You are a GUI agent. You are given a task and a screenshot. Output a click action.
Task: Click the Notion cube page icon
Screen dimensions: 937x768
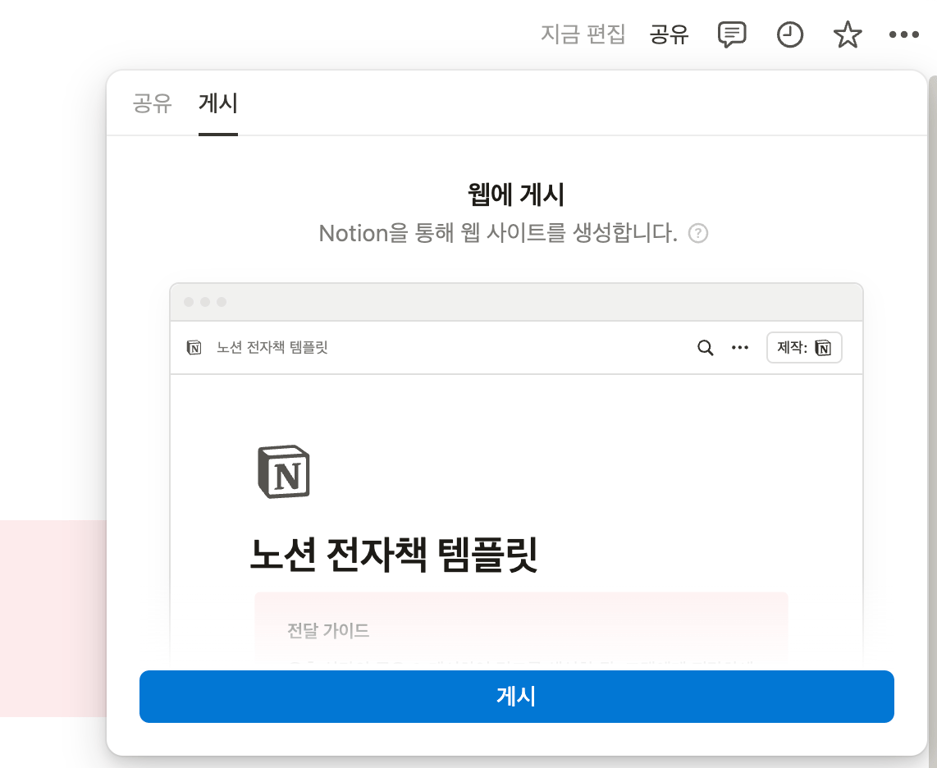click(x=285, y=469)
